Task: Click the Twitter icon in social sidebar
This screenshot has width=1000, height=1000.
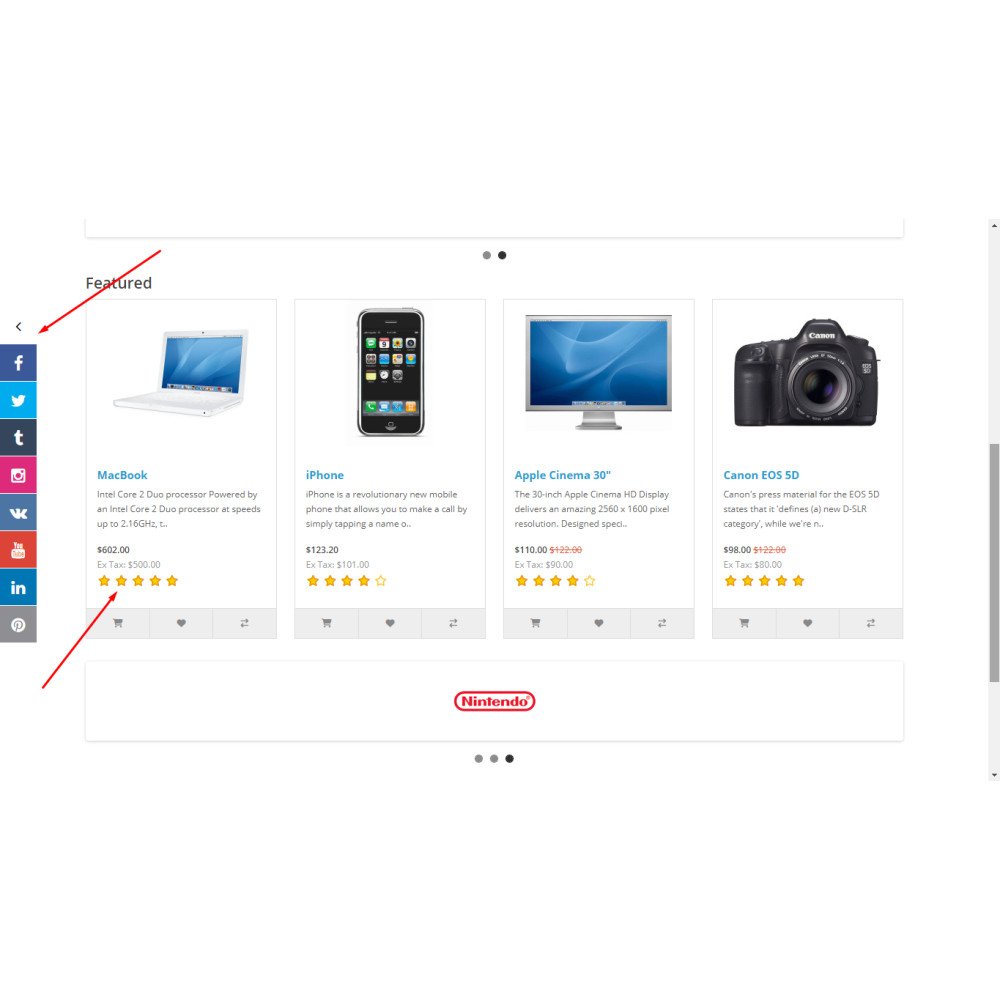Action: (18, 401)
